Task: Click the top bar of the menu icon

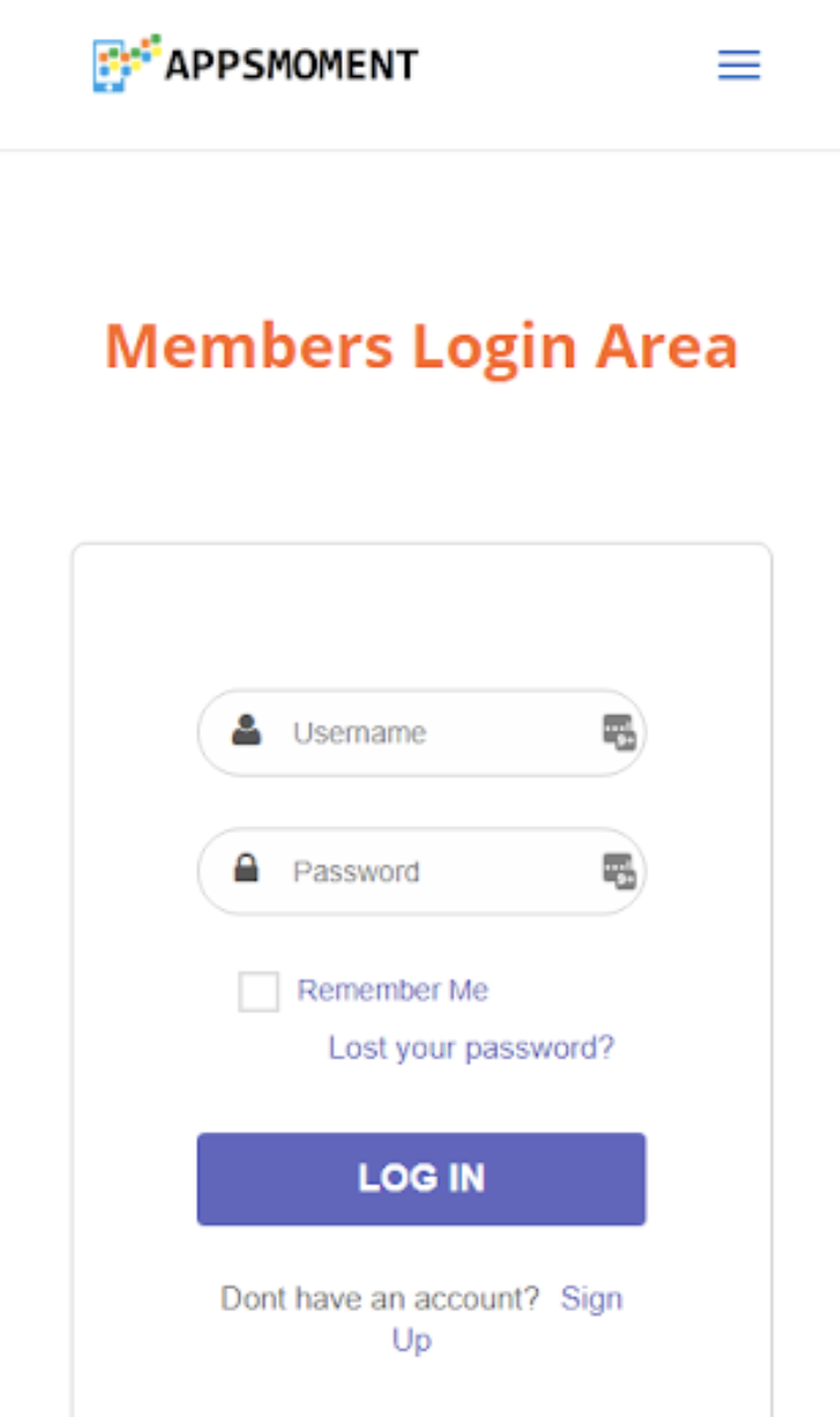Action: [x=738, y=54]
